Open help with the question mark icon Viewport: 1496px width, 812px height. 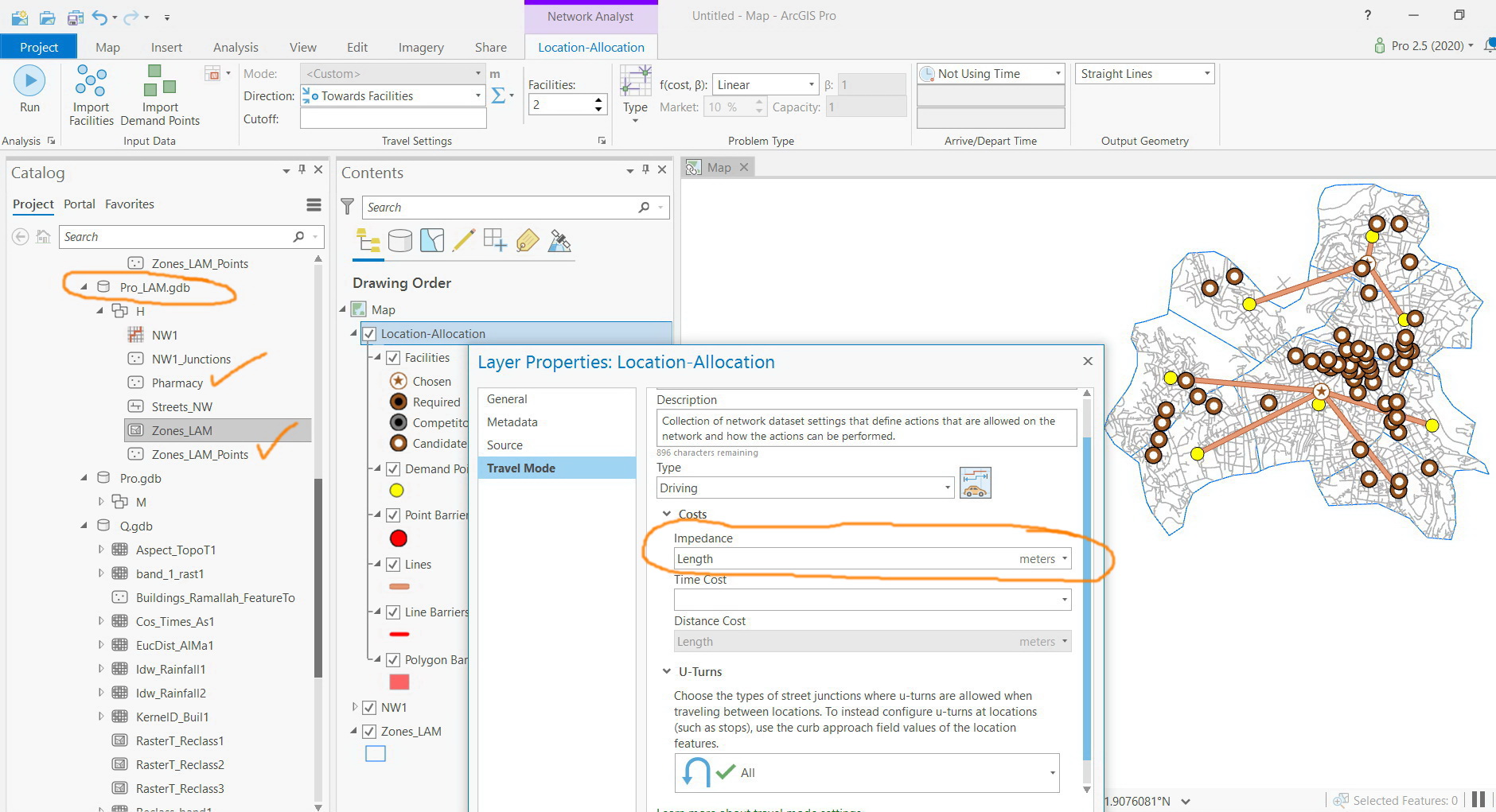click(x=1368, y=15)
